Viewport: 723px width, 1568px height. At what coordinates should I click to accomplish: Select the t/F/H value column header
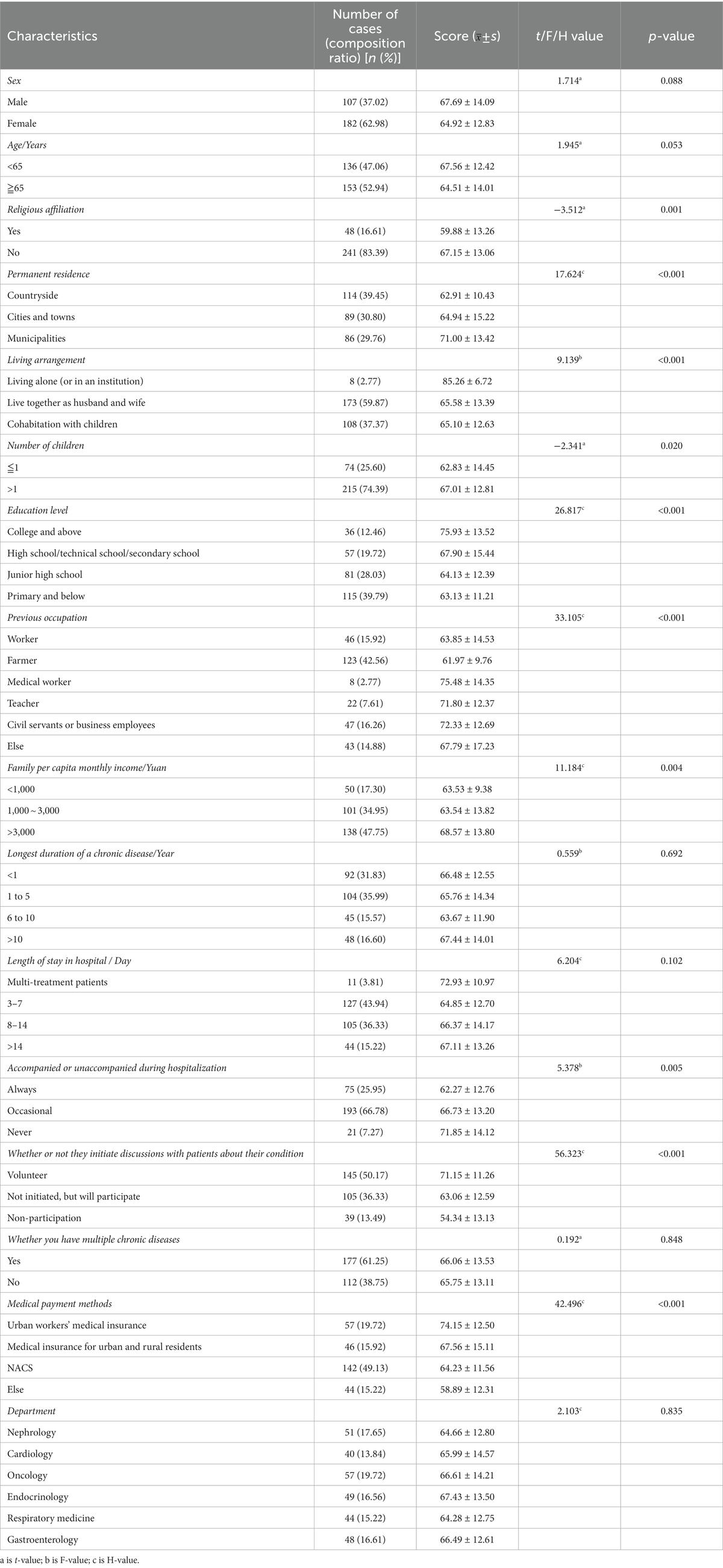click(569, 36)
